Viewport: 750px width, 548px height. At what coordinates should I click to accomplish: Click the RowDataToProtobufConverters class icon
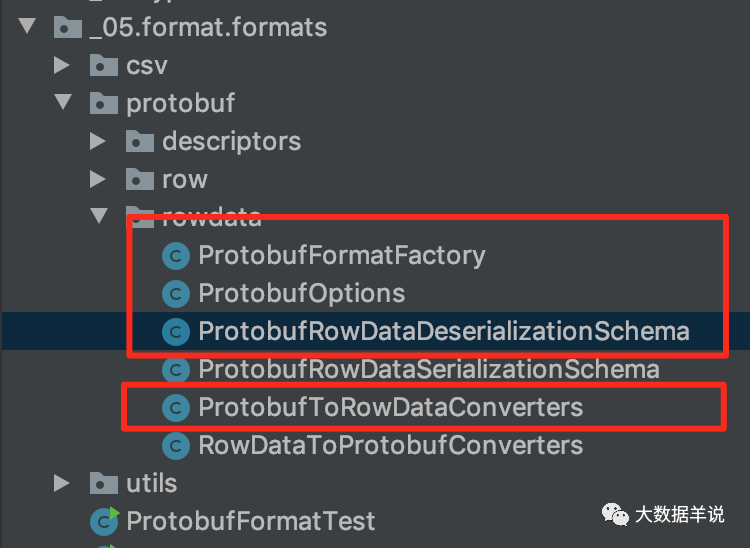coord(176,446)
